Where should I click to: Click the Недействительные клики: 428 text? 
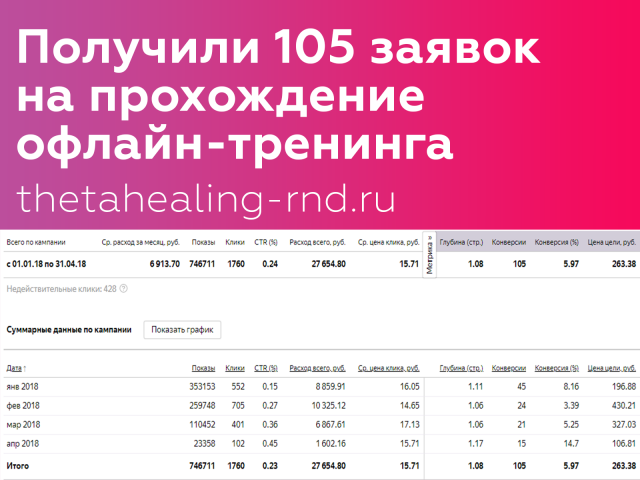tap(61, 289)
